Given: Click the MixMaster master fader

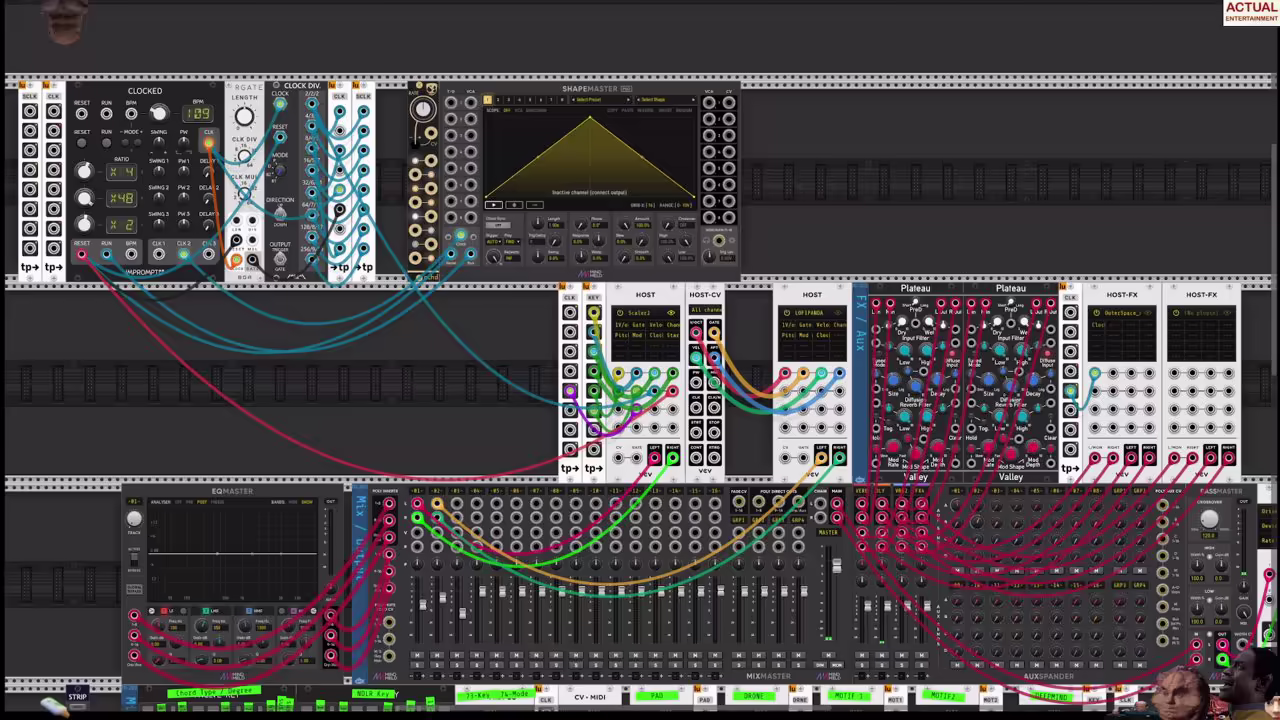Looking at the screenshot, I should point(837,566).
